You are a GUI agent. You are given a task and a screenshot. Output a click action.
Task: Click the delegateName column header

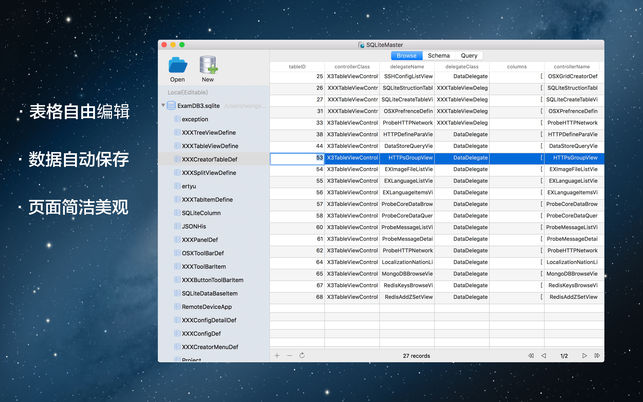[x=407, y=65]
